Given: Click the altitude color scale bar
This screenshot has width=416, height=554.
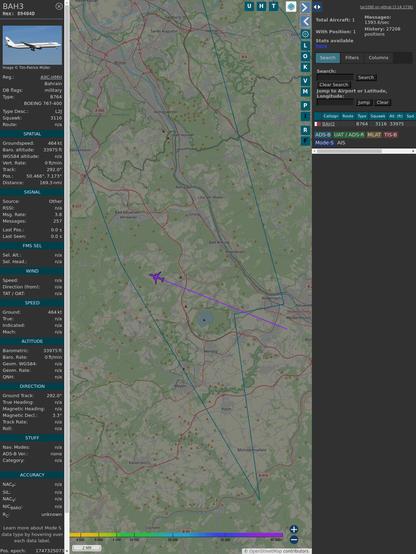Looking at the screenshot, I should point(176,535).
